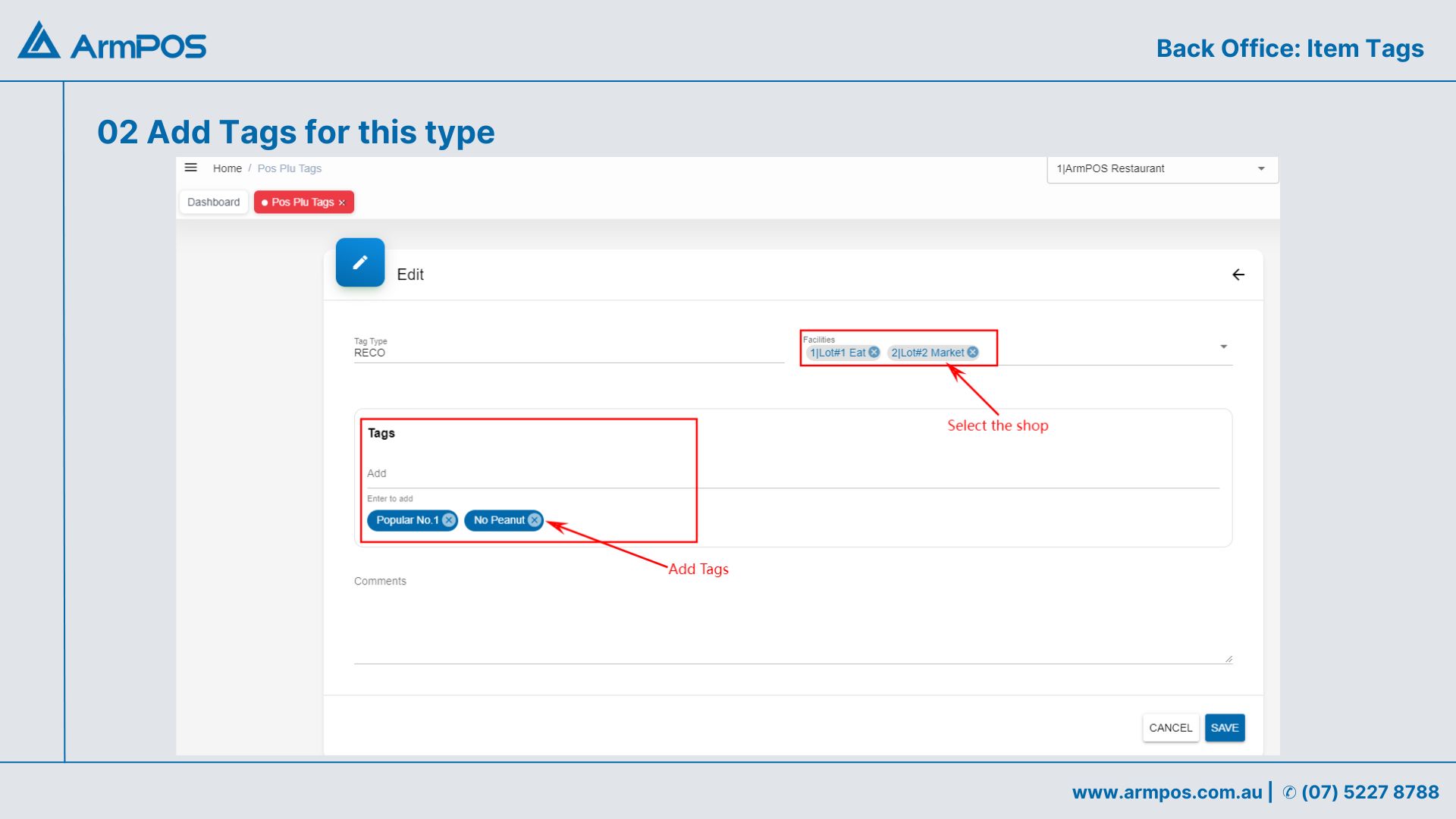This screenshot has height=819, width=1456.
Task: Select the Pos Plu Tags tab
Action: [x=302, y=202]
